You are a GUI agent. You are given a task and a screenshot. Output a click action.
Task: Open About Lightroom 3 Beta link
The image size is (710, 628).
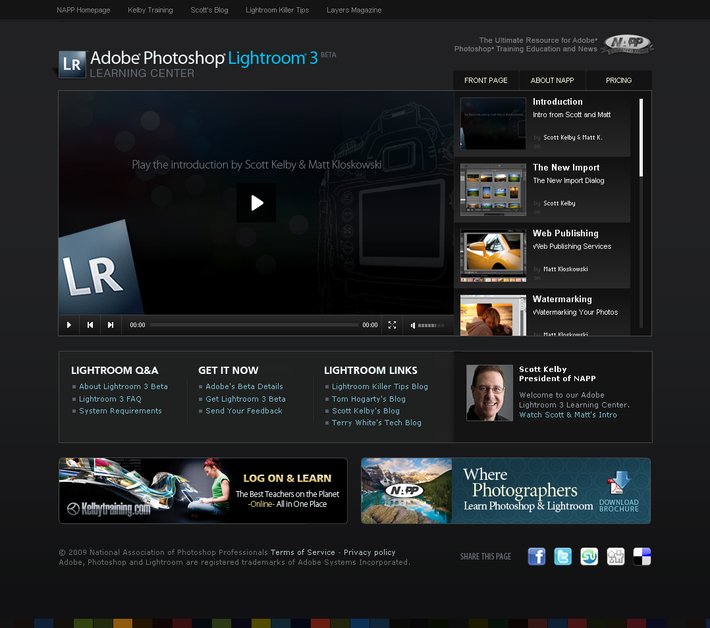click(123, 386)
